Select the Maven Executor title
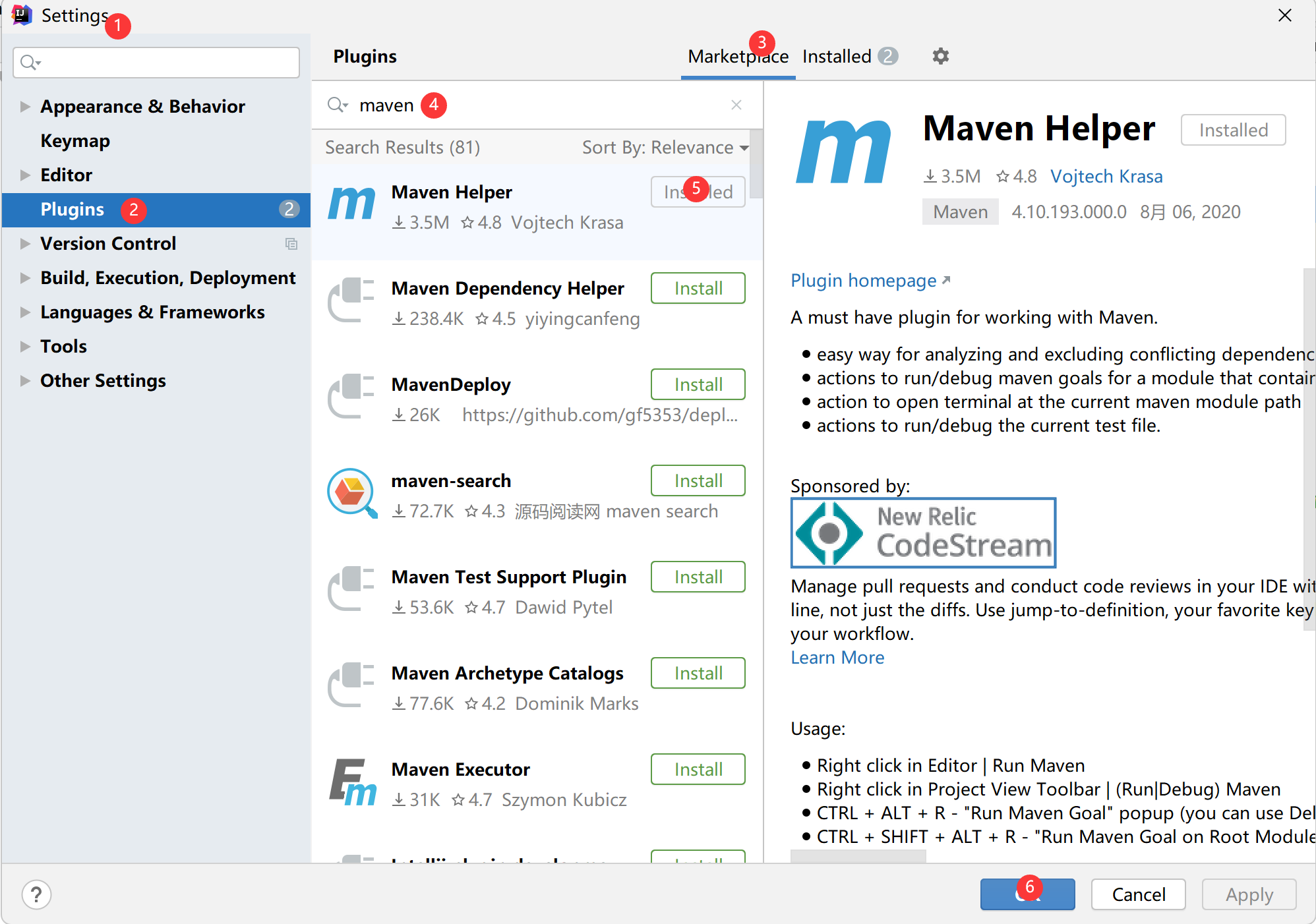Viewport: 1316px width, 924px height. 460,770
